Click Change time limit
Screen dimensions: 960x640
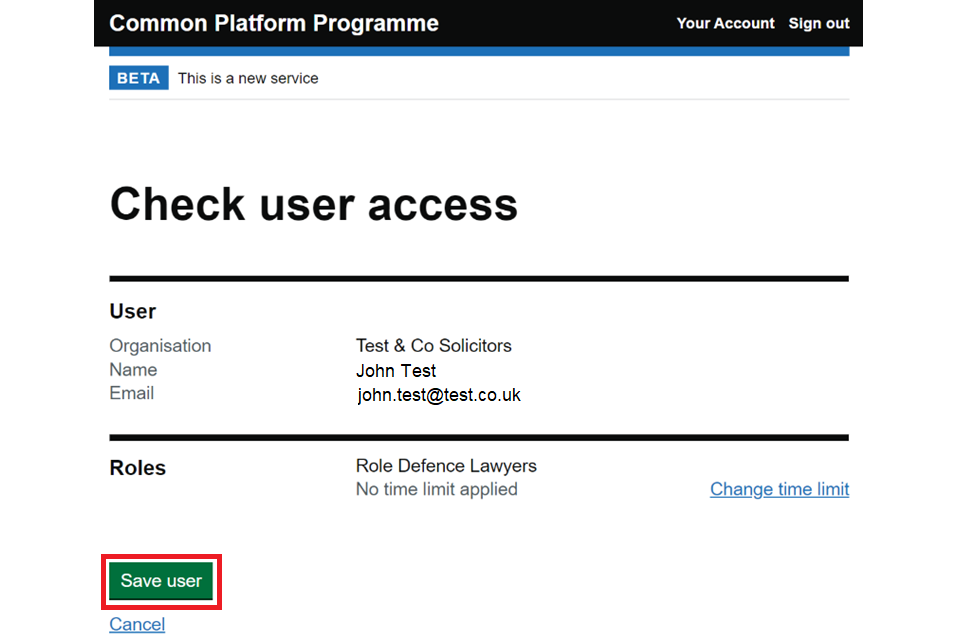click(779, 489)
